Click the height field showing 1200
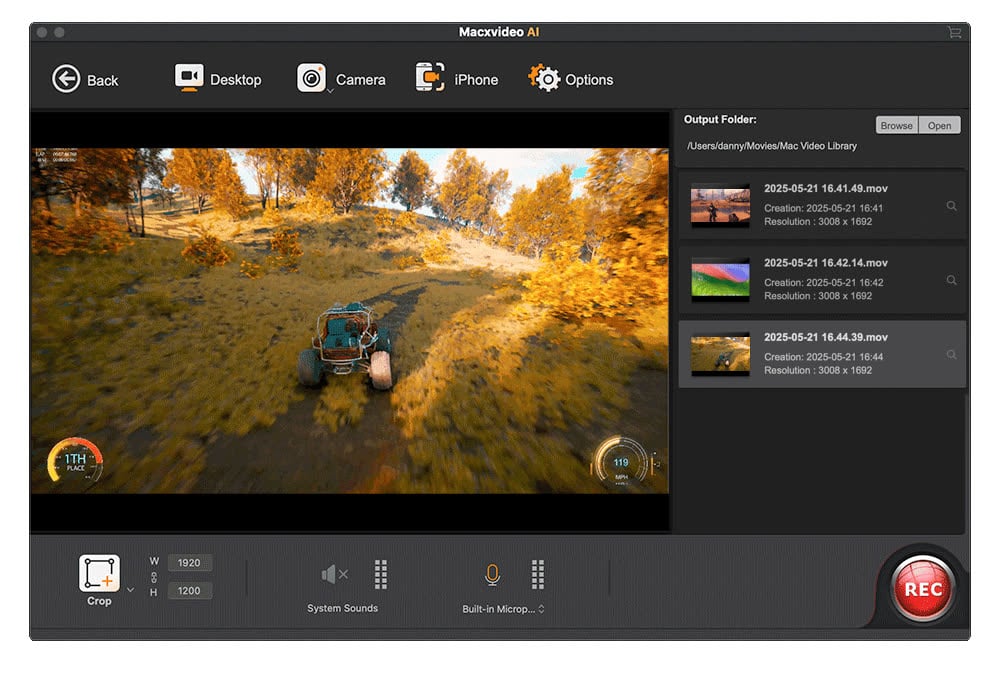 (189, 591)
